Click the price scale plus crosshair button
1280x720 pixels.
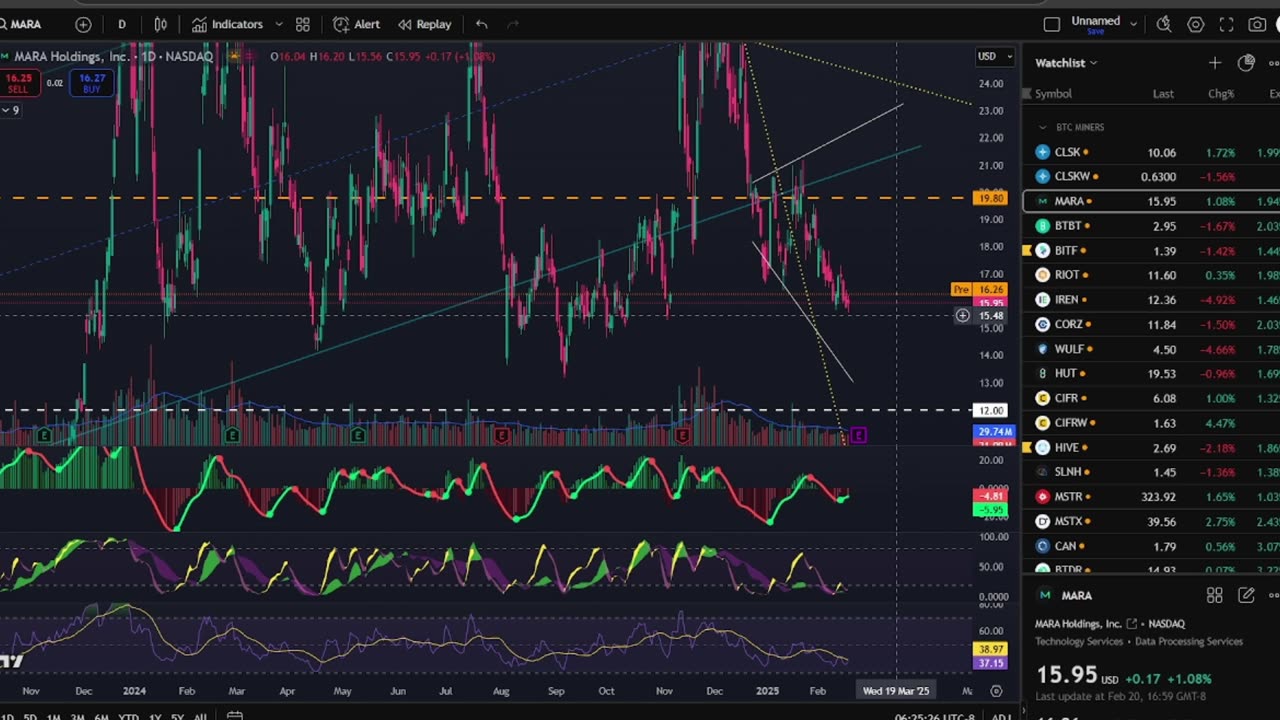[962, 315]
